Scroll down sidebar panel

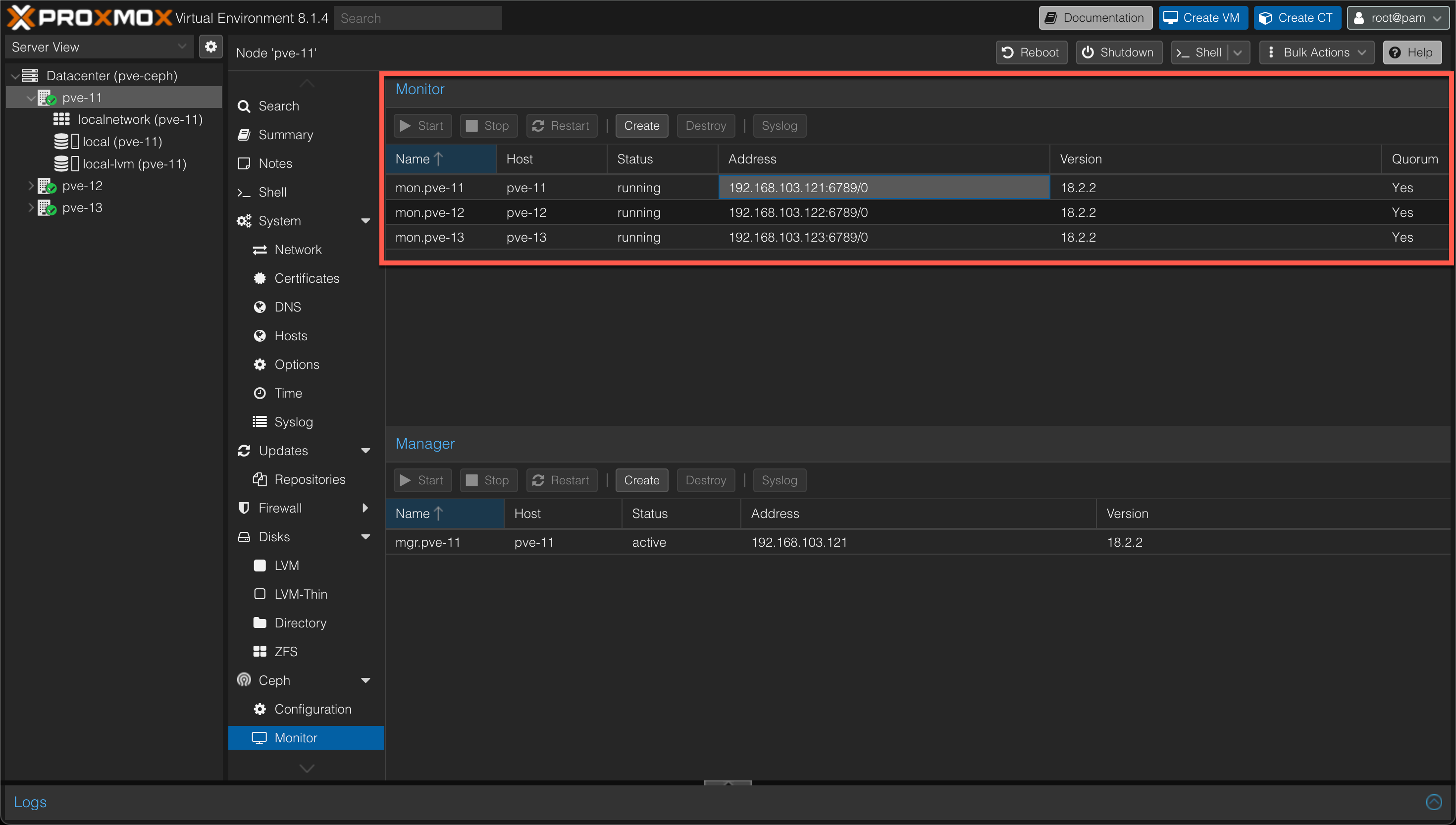(307, 768)
